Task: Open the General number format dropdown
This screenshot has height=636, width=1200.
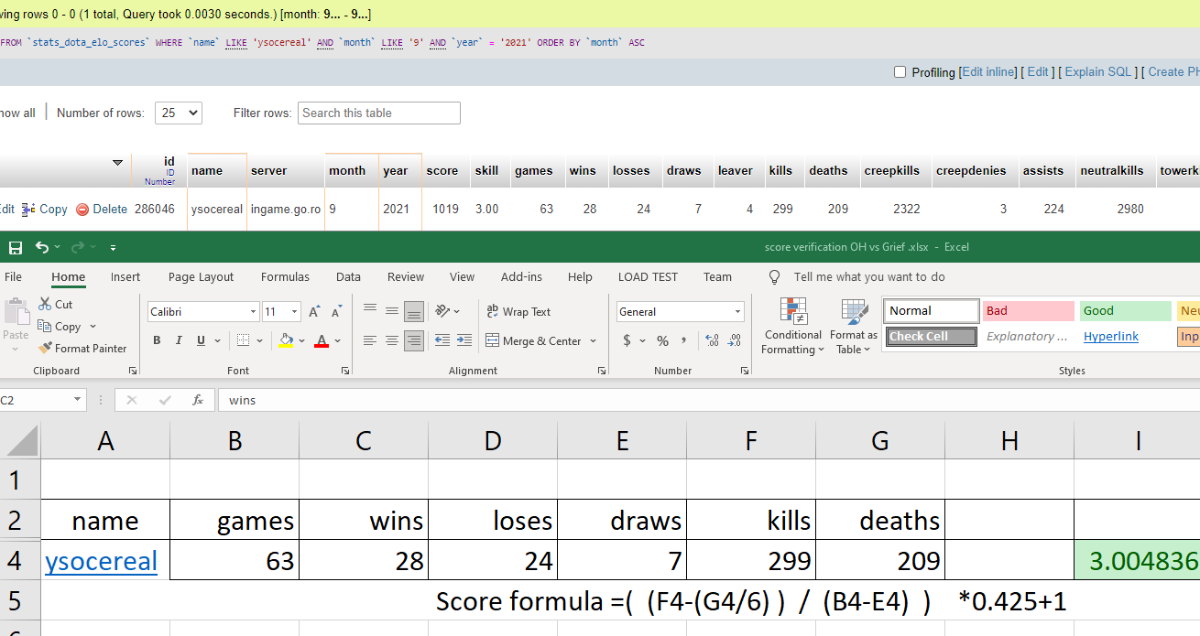Action: point(738,312)
